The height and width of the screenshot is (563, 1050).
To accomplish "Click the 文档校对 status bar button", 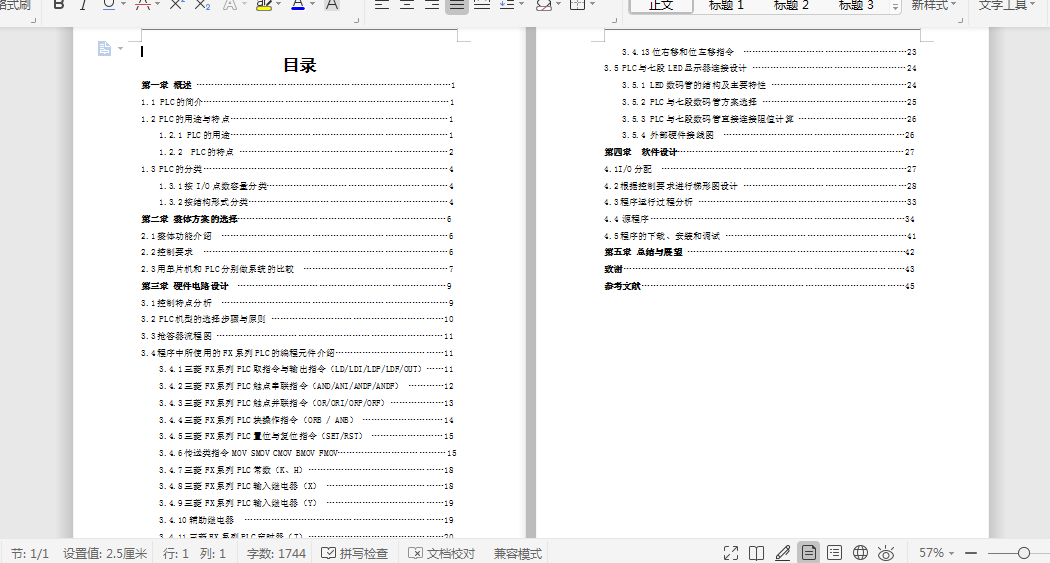I will [442, 553].
